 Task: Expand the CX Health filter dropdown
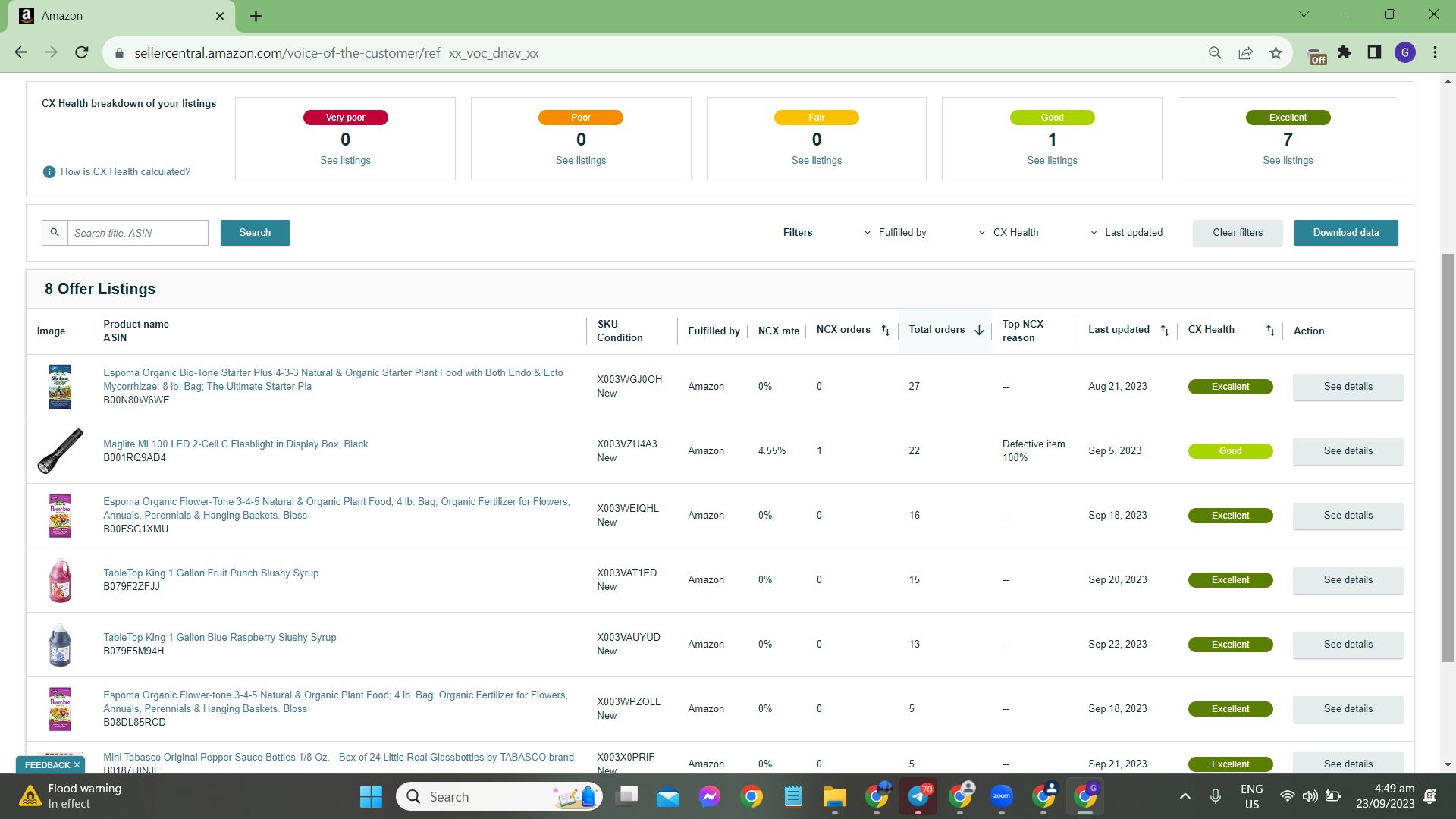pos(1009,233)
